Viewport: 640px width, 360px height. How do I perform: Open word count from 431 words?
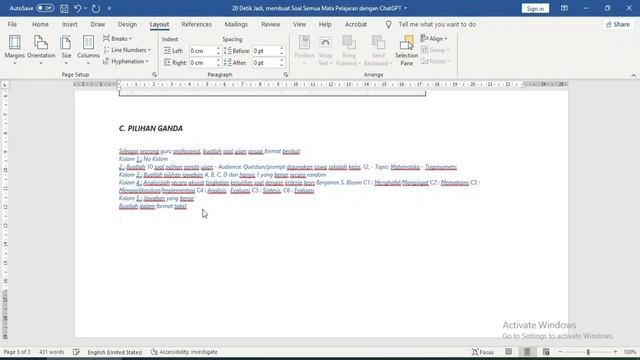point(51,352)
